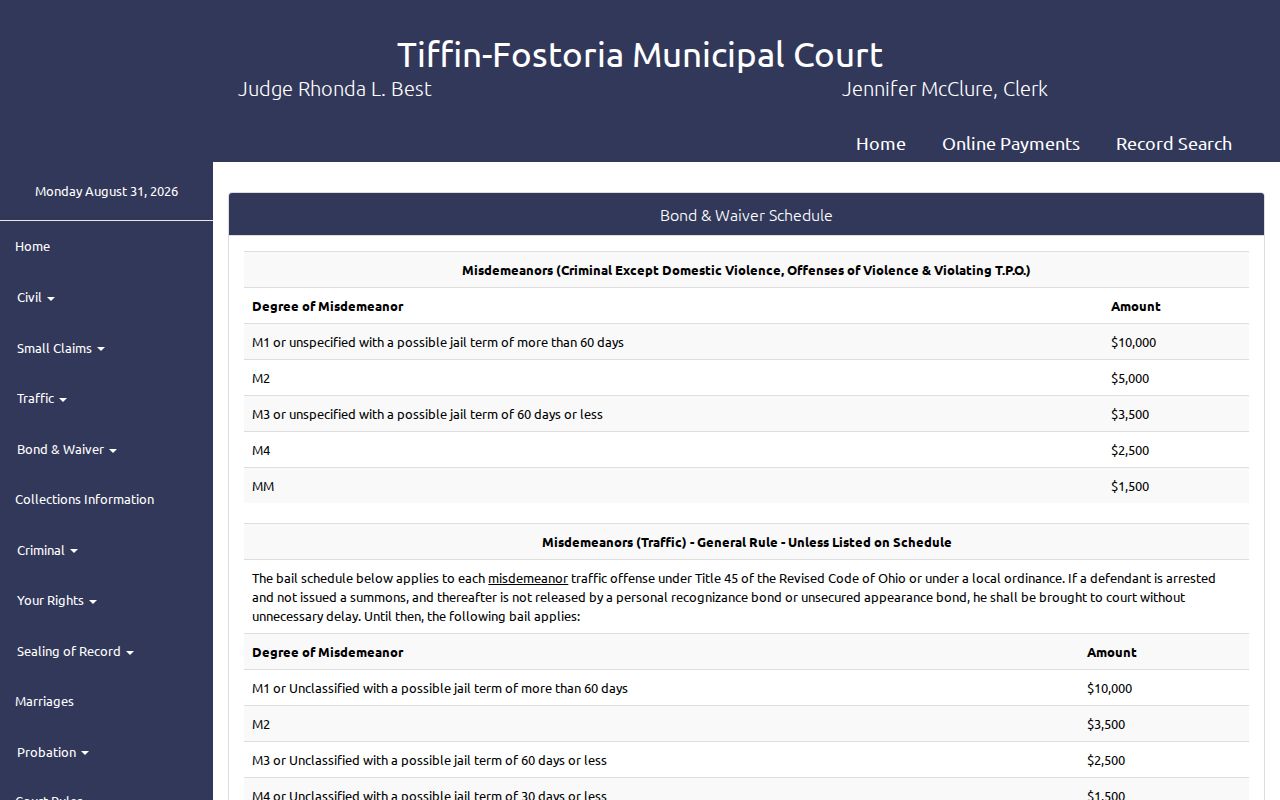The height and width of the screenshot is (800, 1280).
Task: Click 'M3 or Unclassified' traffic row text
Action: [429, 760]
